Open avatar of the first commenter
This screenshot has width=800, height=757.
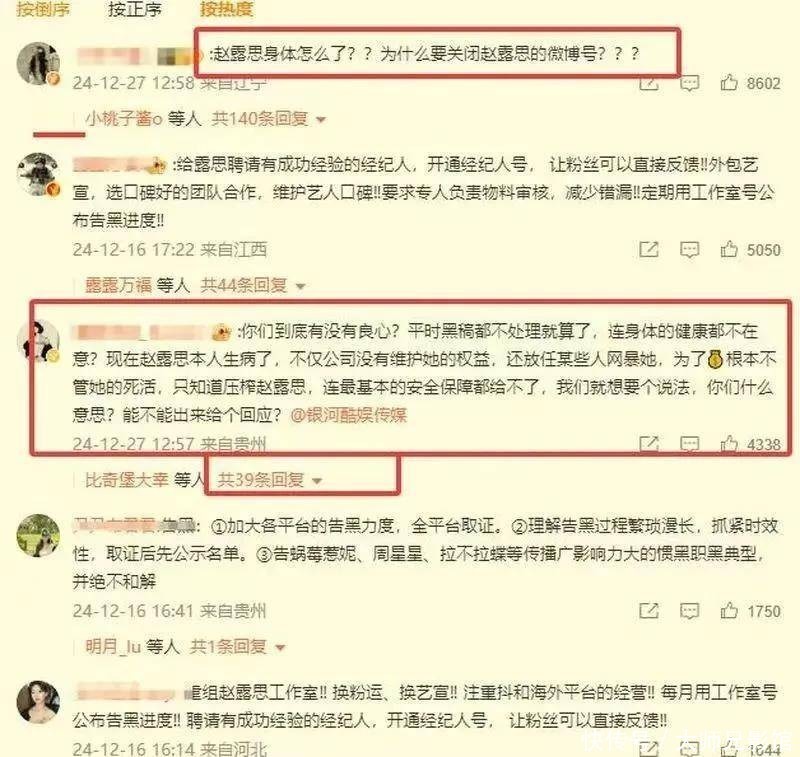(x=38, y=63)
